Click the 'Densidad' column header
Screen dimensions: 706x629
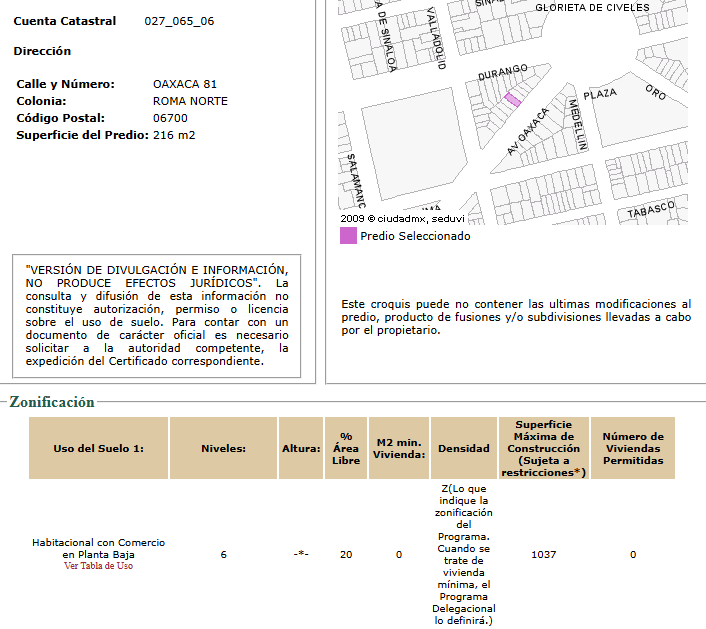464,449
